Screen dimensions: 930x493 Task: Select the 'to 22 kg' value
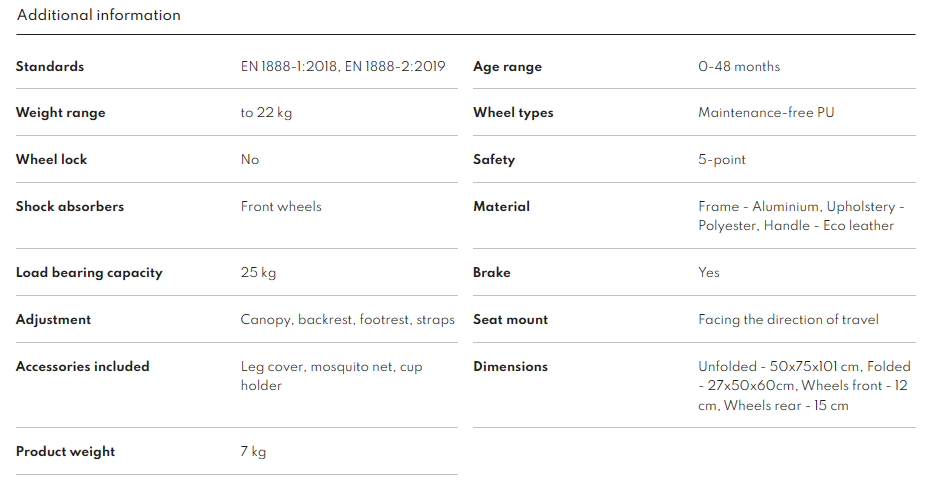266,113
